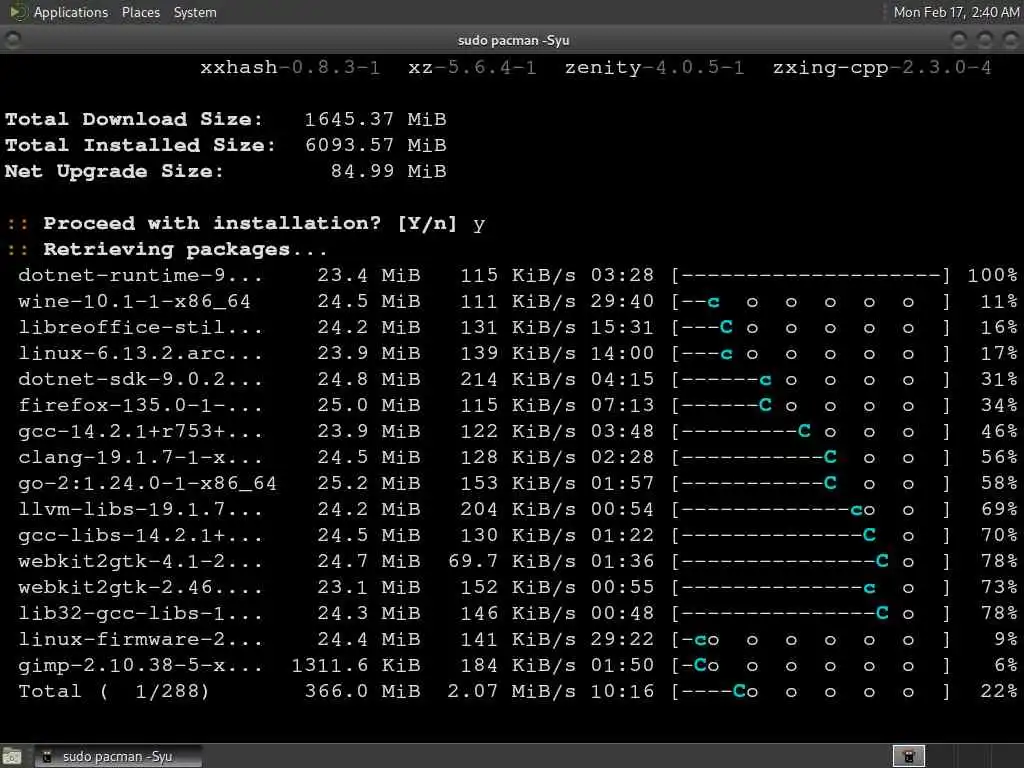The height and width of the screenshot is (768, 1024).
Task: Click the linux-firmware-2... package name
Action: (x=140, y=640)
